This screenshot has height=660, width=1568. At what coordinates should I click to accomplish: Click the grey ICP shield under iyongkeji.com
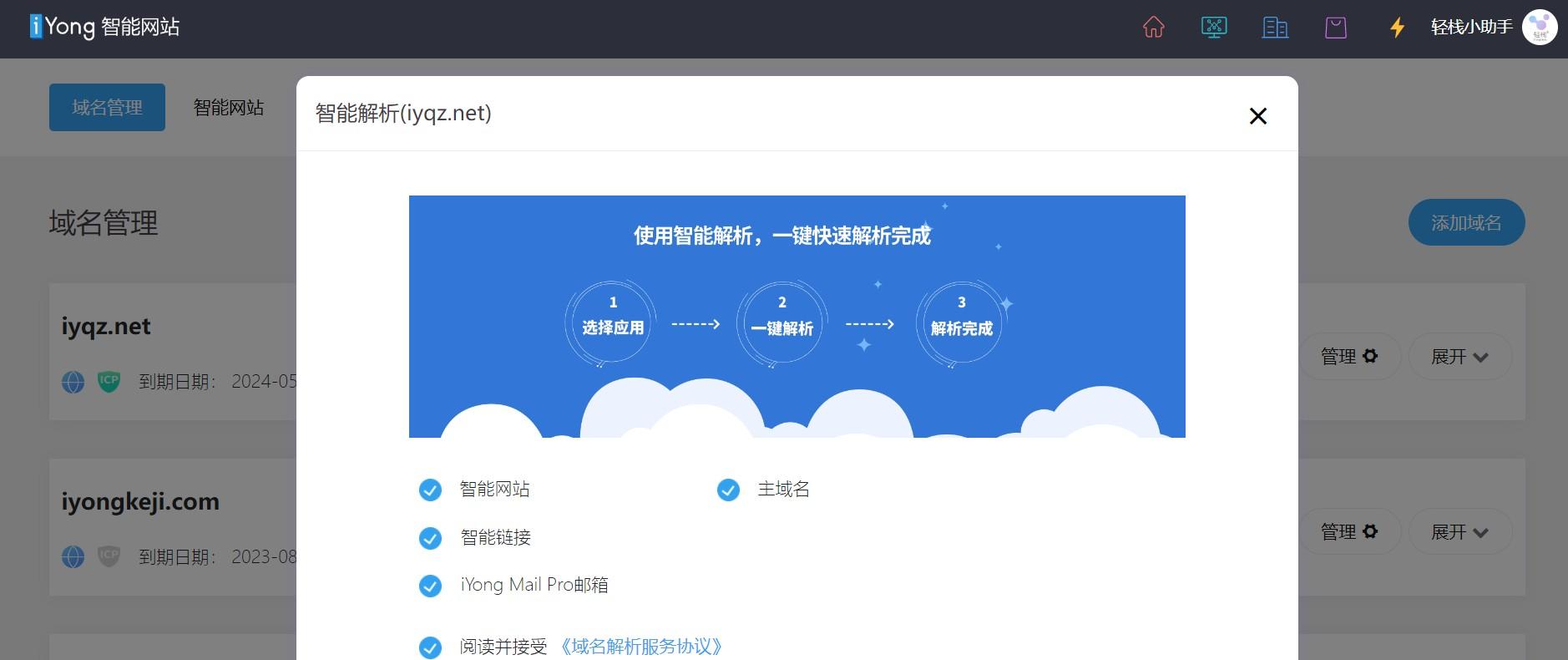109,556
